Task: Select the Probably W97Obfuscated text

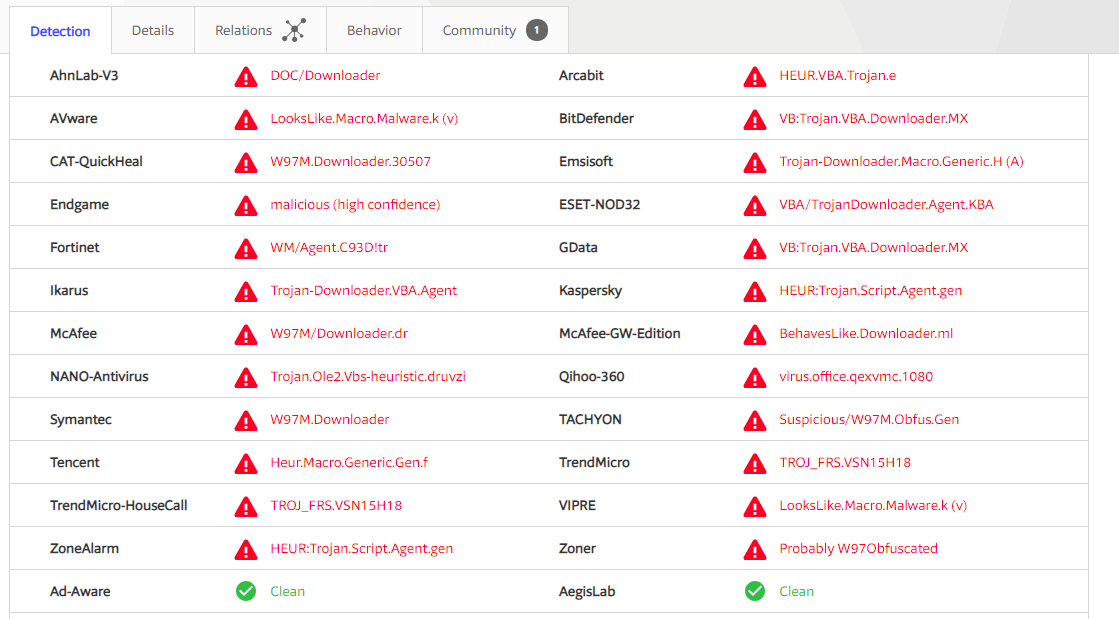Action: tap(858, 548)
